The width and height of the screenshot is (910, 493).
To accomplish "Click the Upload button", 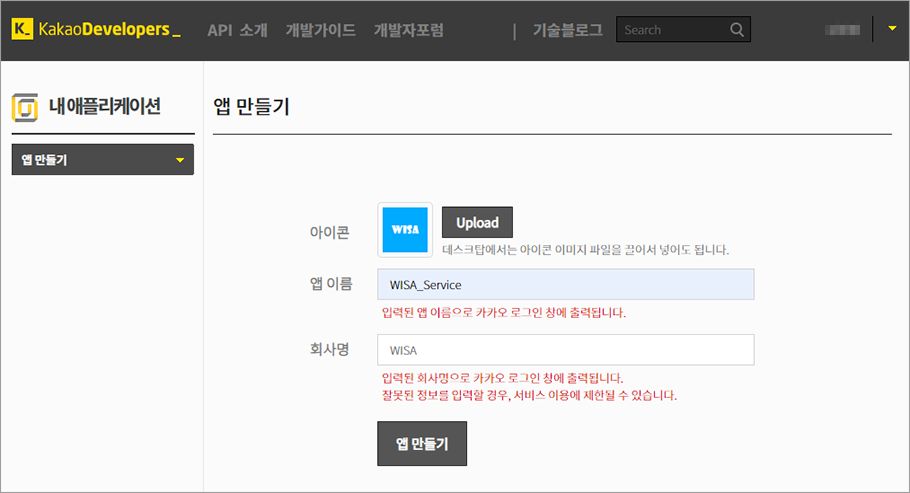I will pyautogui.click(x=477, y=222).
